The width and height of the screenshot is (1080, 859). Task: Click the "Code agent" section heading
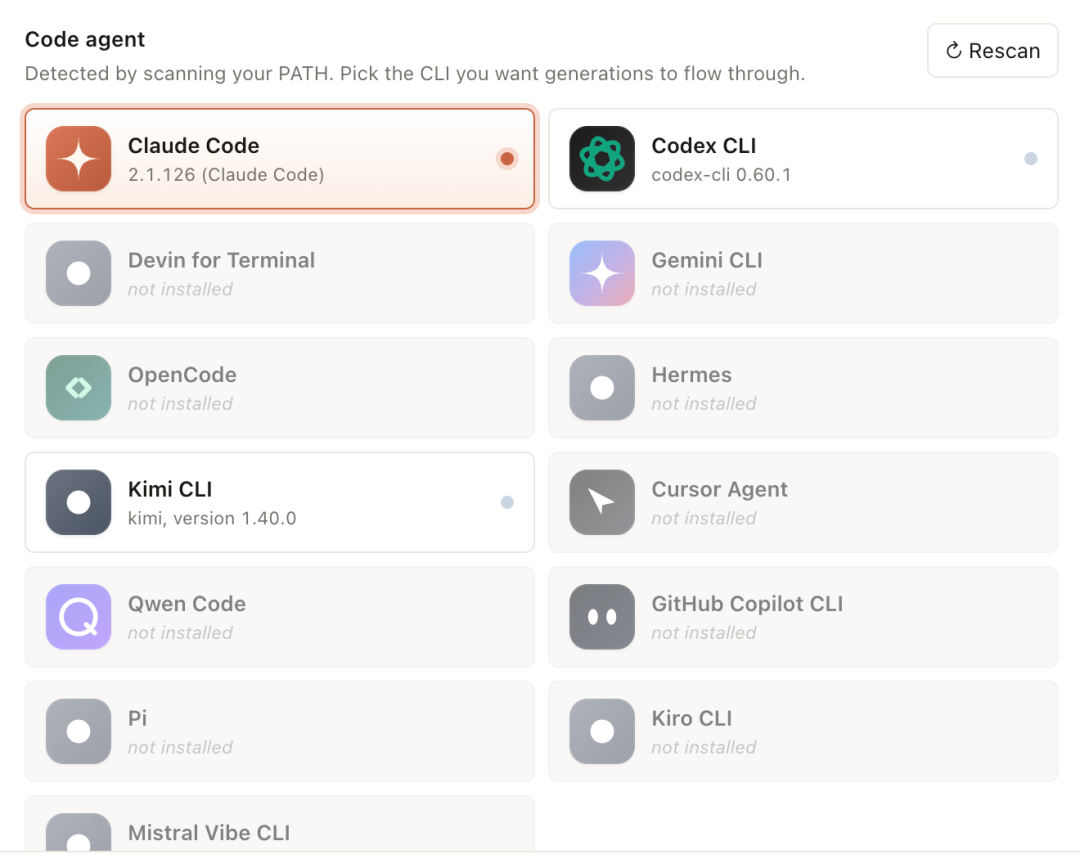85,40
